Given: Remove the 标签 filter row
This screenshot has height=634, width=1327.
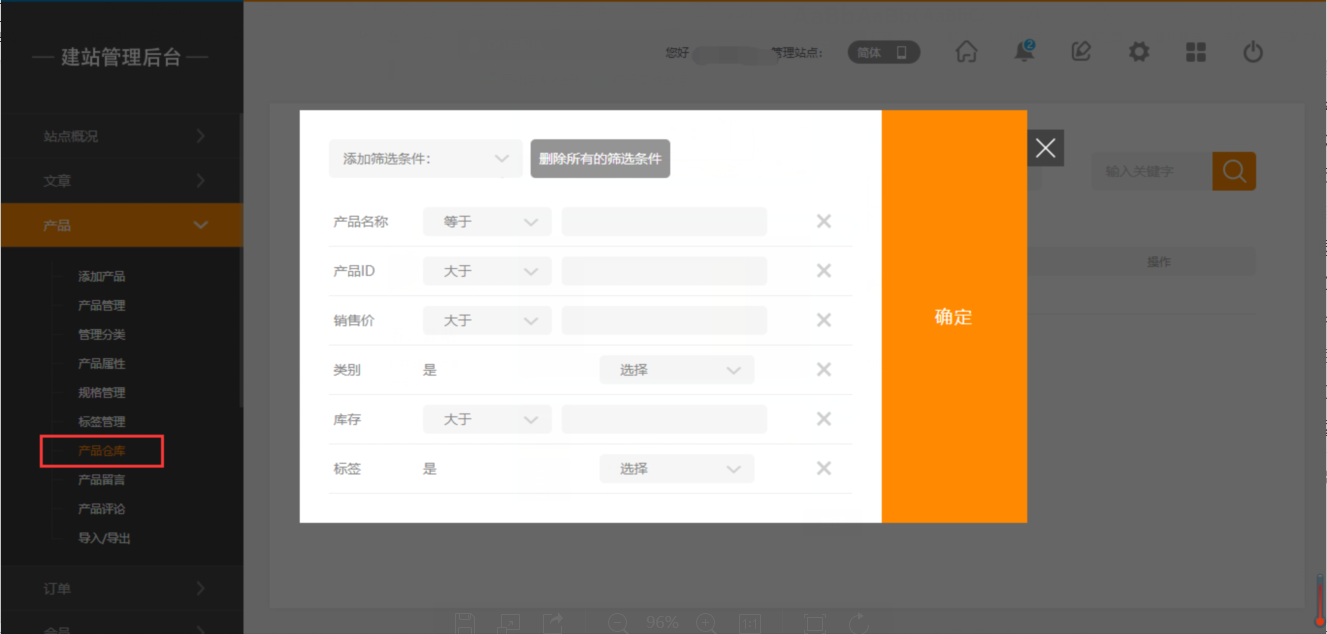Looking at the screenshot, I should [824, 468].
